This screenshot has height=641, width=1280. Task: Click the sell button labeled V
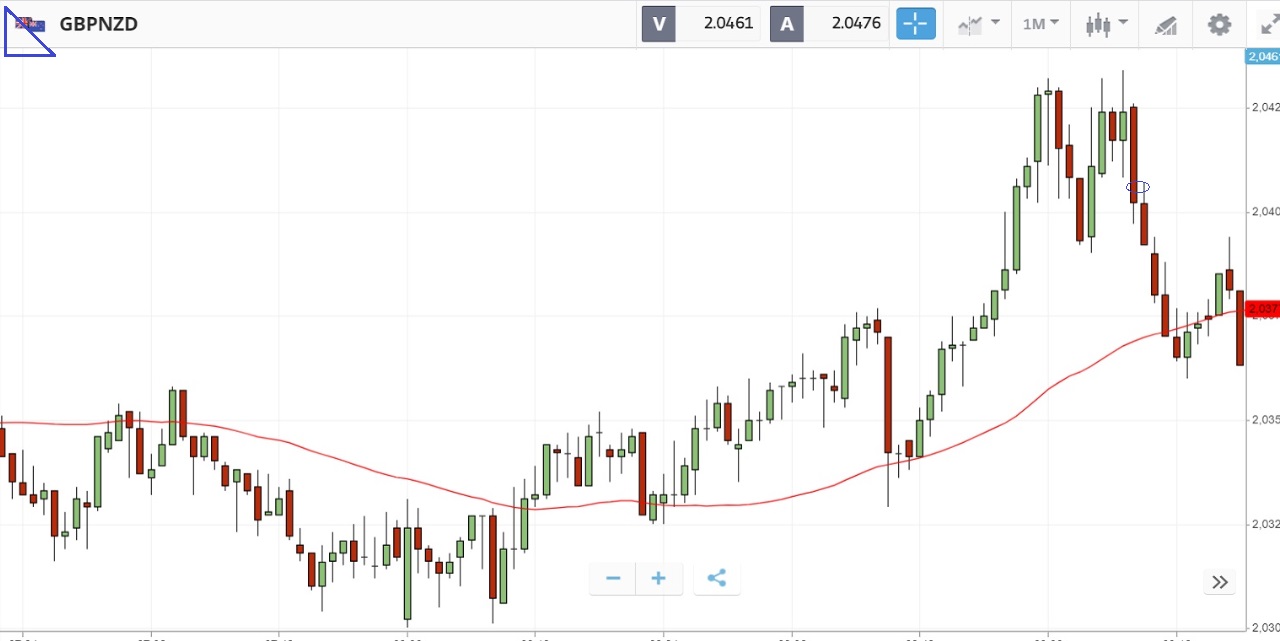(x=658, y=24)
